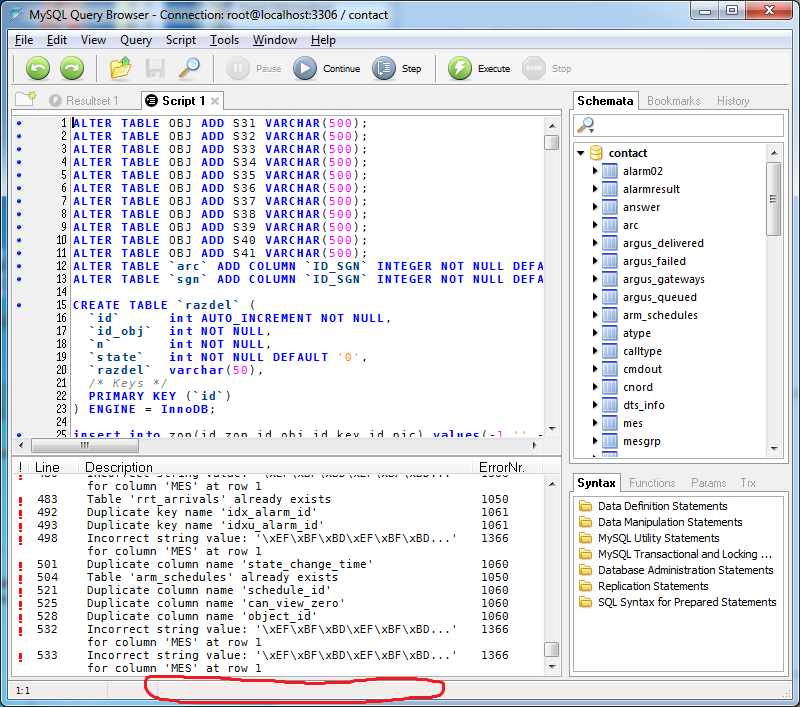Open a script file with folder icon
Screen dimensions: 801x707
121,68
